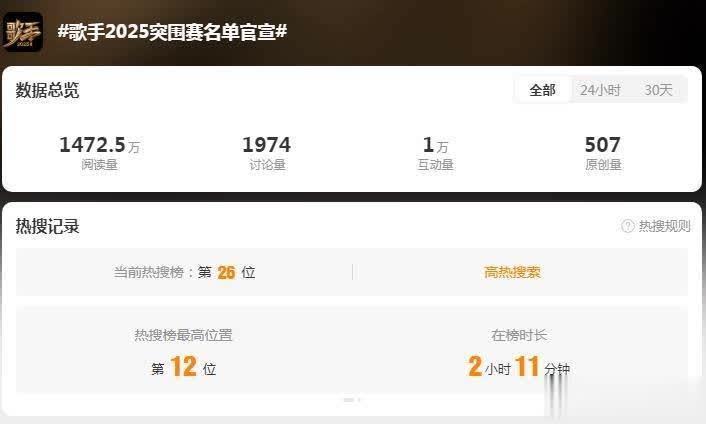Open the #歌手2025突围赛名单官宣# topic title
The image size is (706, 424).
(x=172, y=32)
